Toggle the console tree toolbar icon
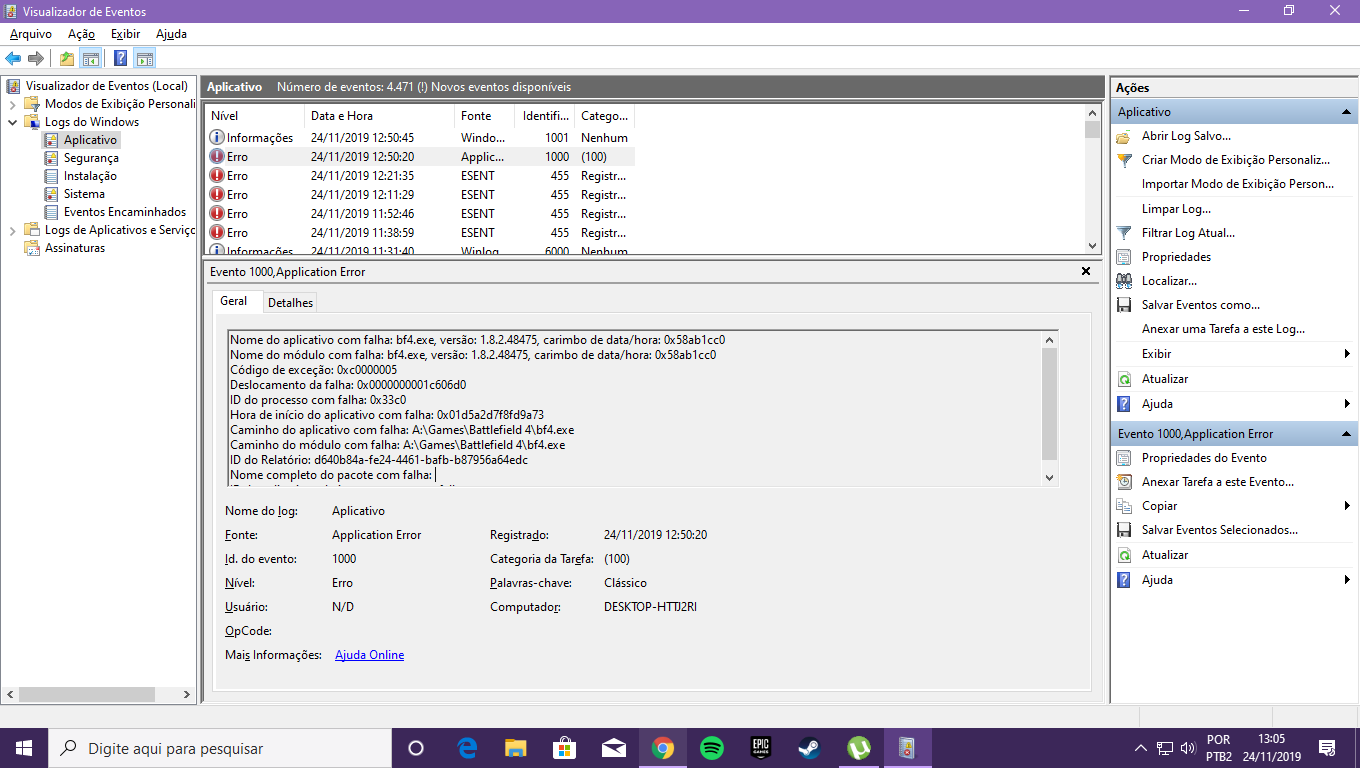This screenshot has height=768, width=1360. tap(91, 58)
